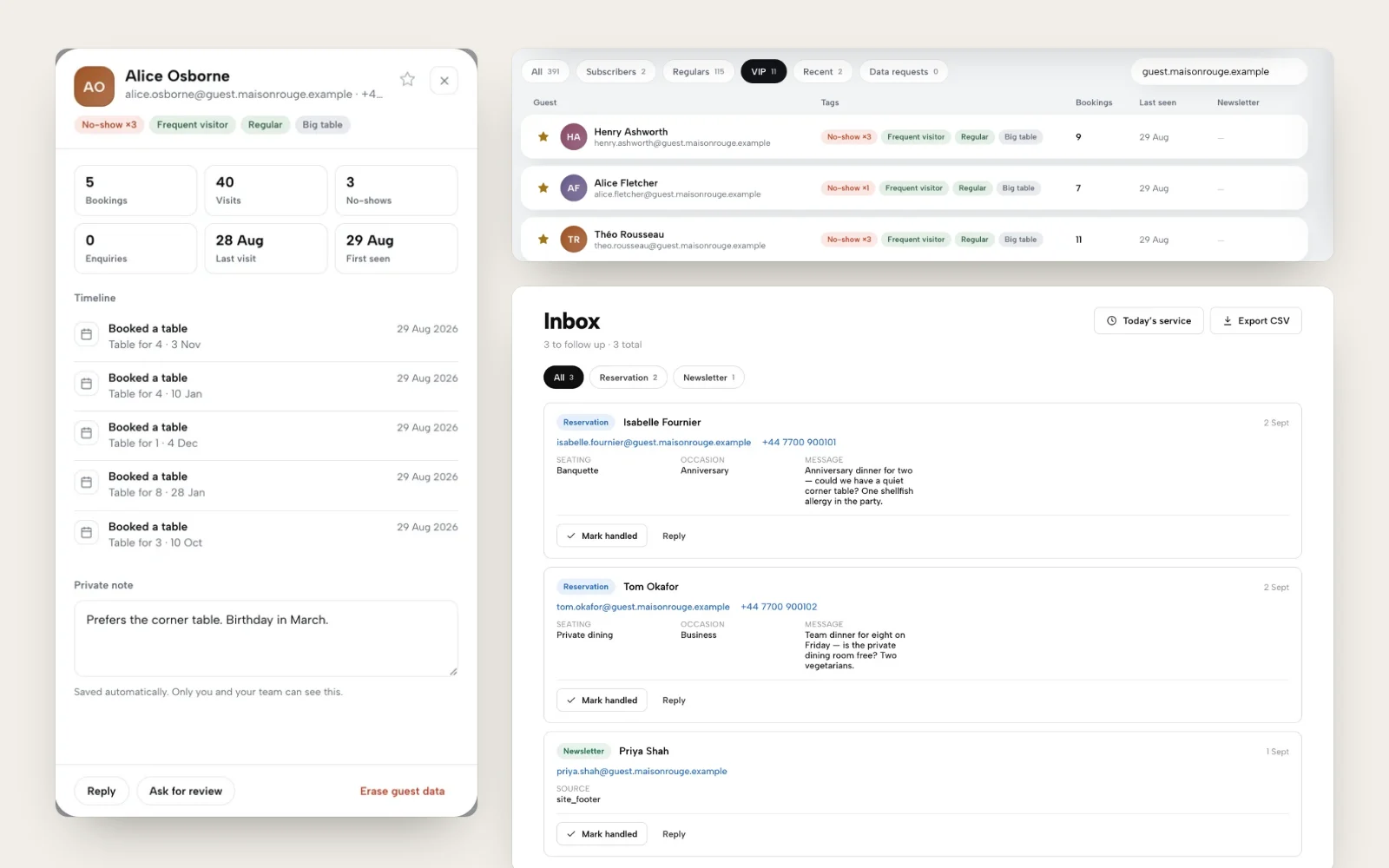This screenshot has width=1389, height=868.
Task: Reply to Isabelle Fournier's reservation
Action: [x=674, y=536]
